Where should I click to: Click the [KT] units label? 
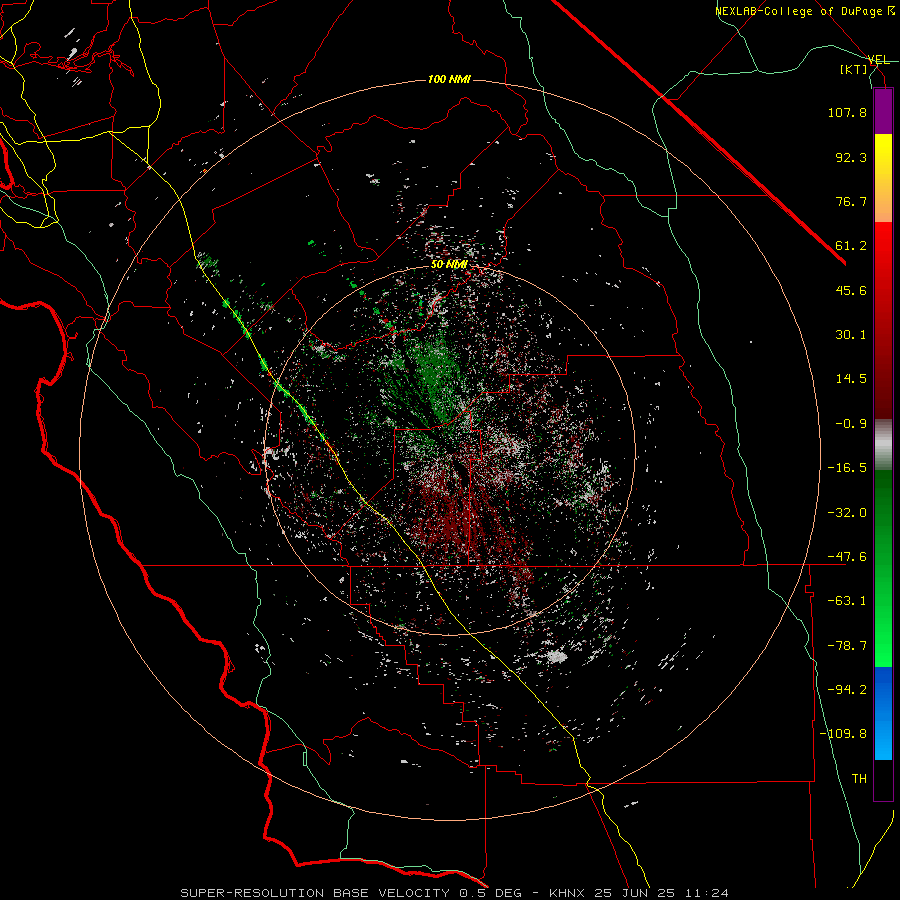click(x=854, y=69)
